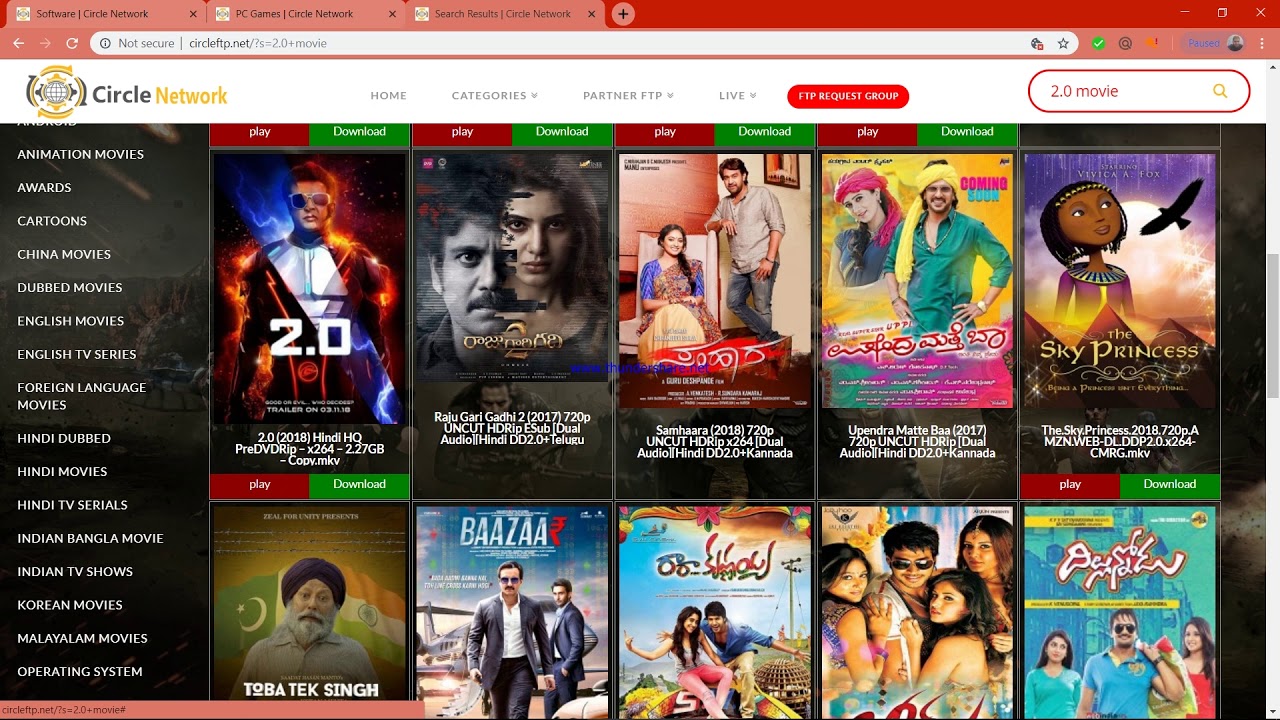Open the Raju Gari Gadhi 2 (2017) 720p title
The width and height of the screenshot is (1280, 720).
click(x=512, y=428)
